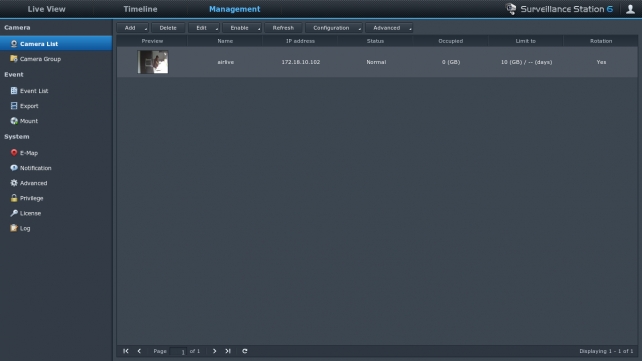Click the Privilege padlock icon
This screenshot has width=642, height=361.
[x=14, y=198]
